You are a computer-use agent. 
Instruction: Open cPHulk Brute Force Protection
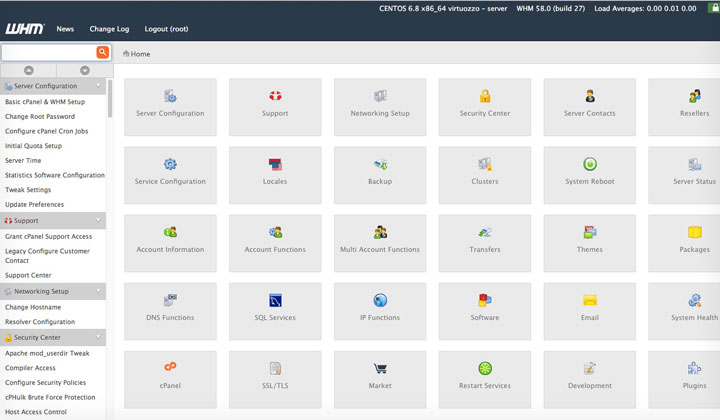(x=50, y=398)
